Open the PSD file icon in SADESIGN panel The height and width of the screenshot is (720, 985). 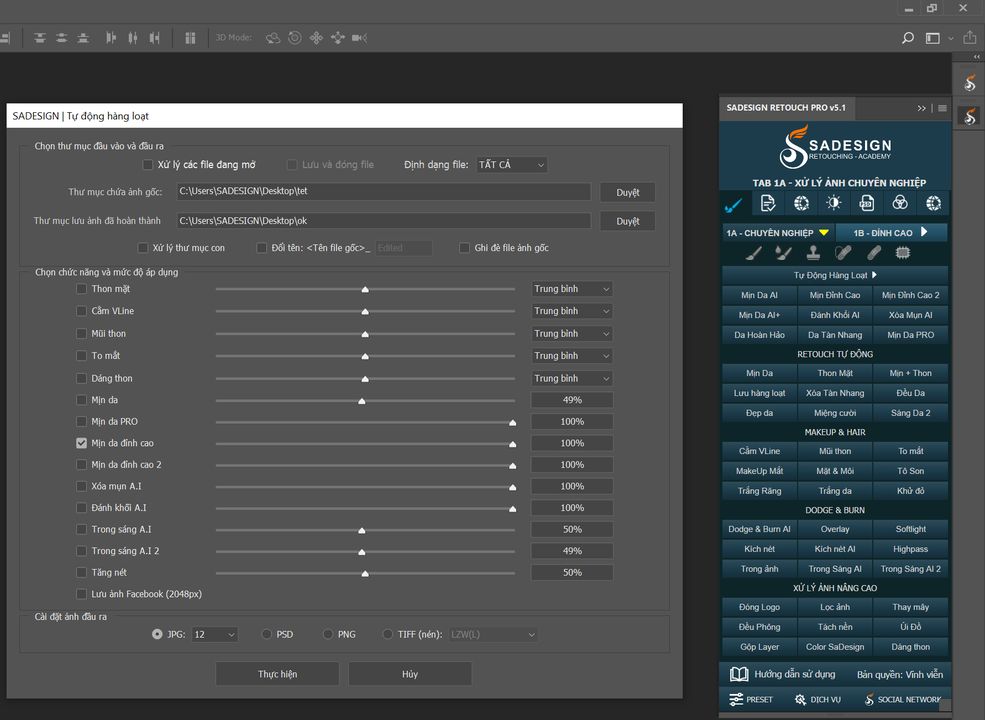pyautogui.click(x=868, y=203)
